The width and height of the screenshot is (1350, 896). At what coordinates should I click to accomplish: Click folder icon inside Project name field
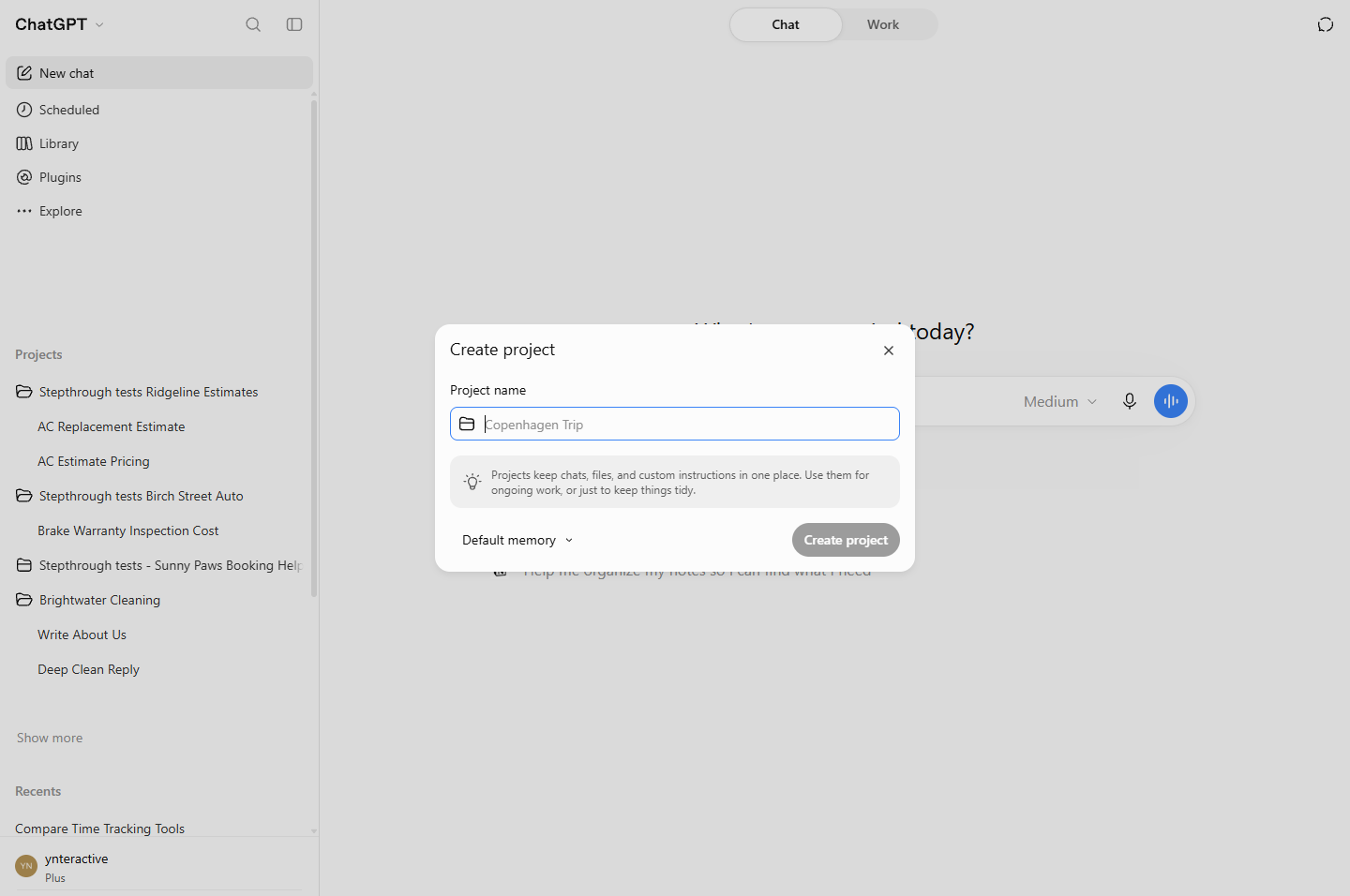click(467, 425)
